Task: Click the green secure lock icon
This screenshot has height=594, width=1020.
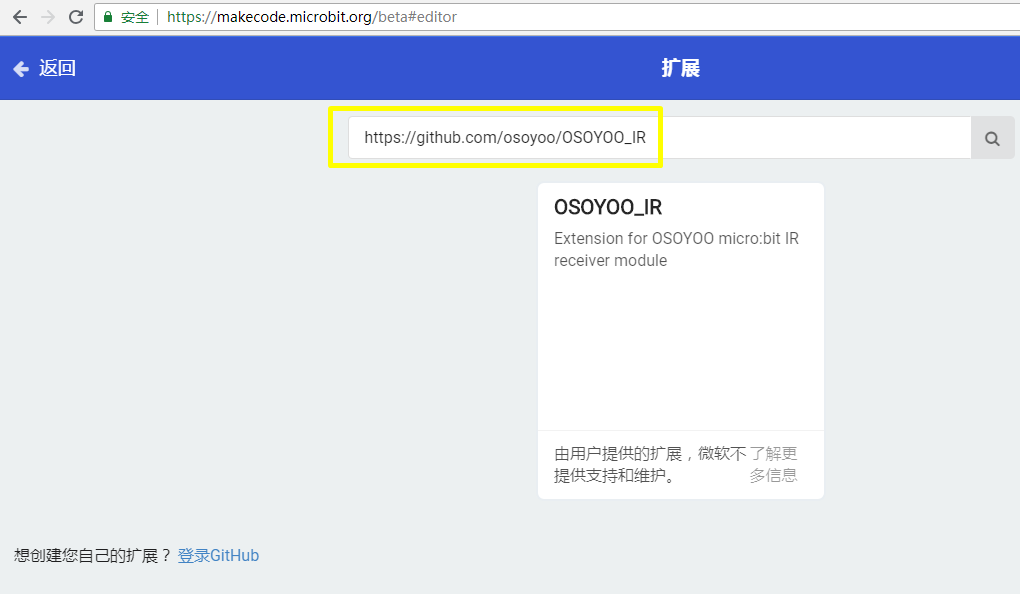Action: 108,16
